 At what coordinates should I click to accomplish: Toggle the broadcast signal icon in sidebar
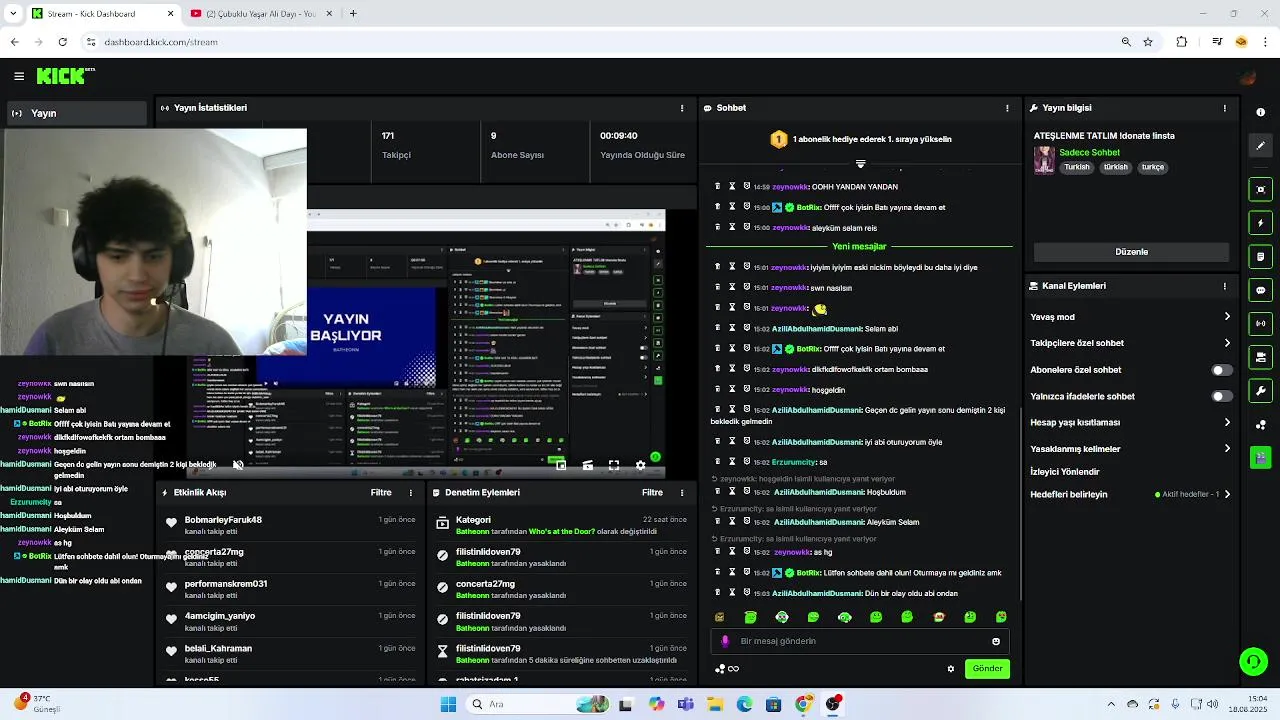(1260, 324)
